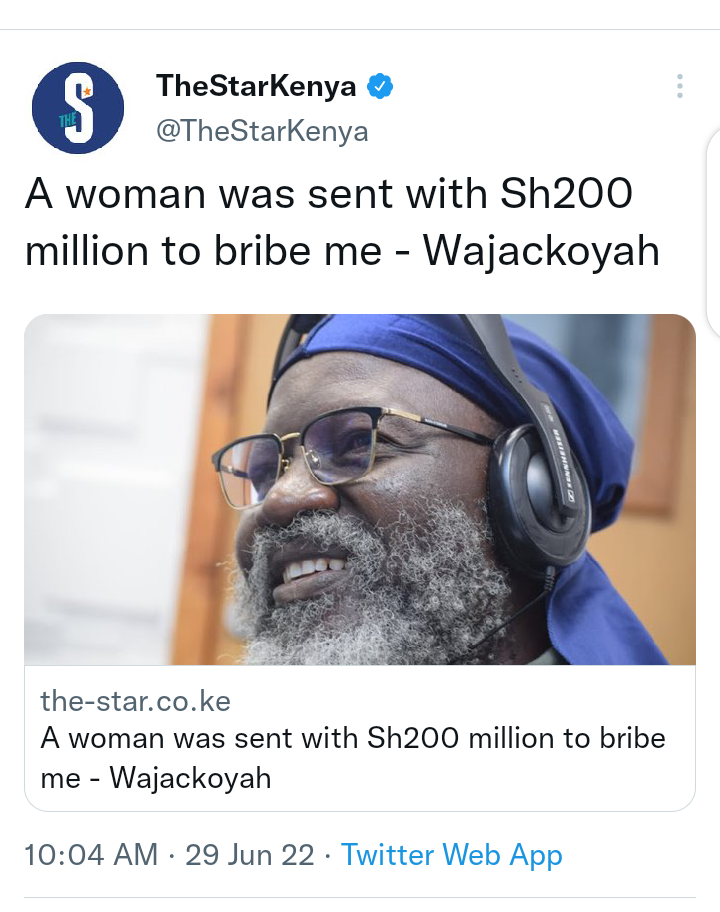Open the three-dot more options menu
Screen dimensions: 720x912
tap(679, 86)
